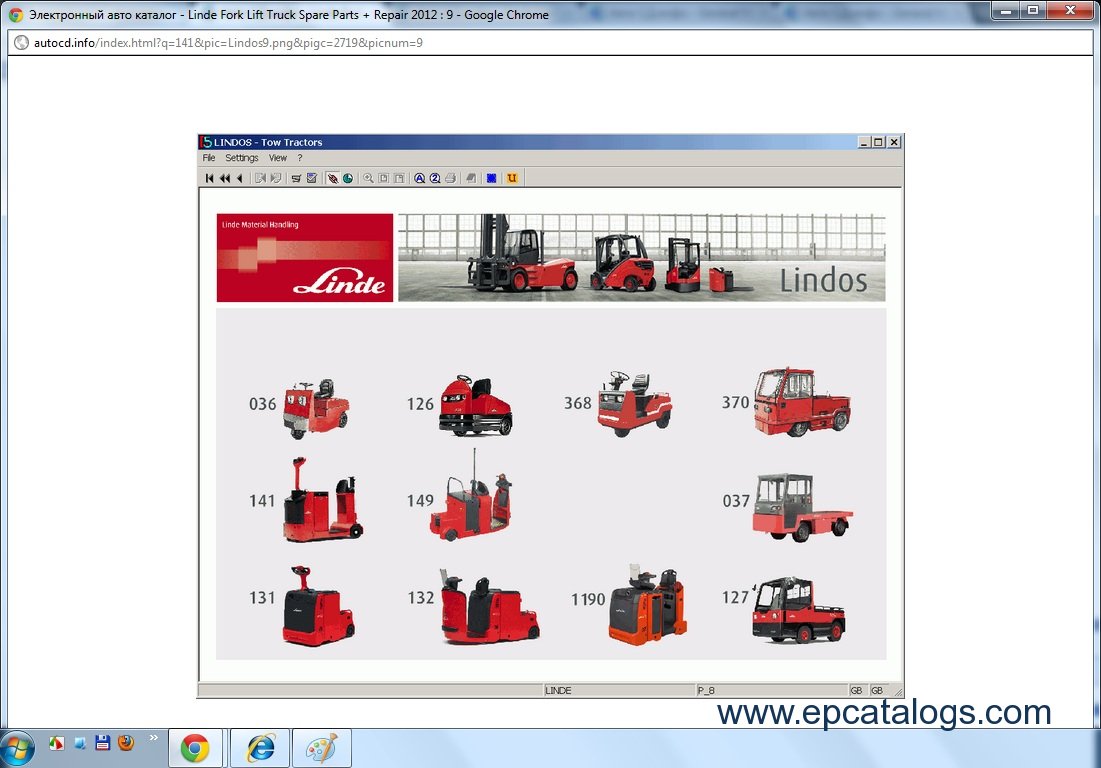Click the double-left rewind arrow icon
1101x768 pixels.
pos(225,178)
